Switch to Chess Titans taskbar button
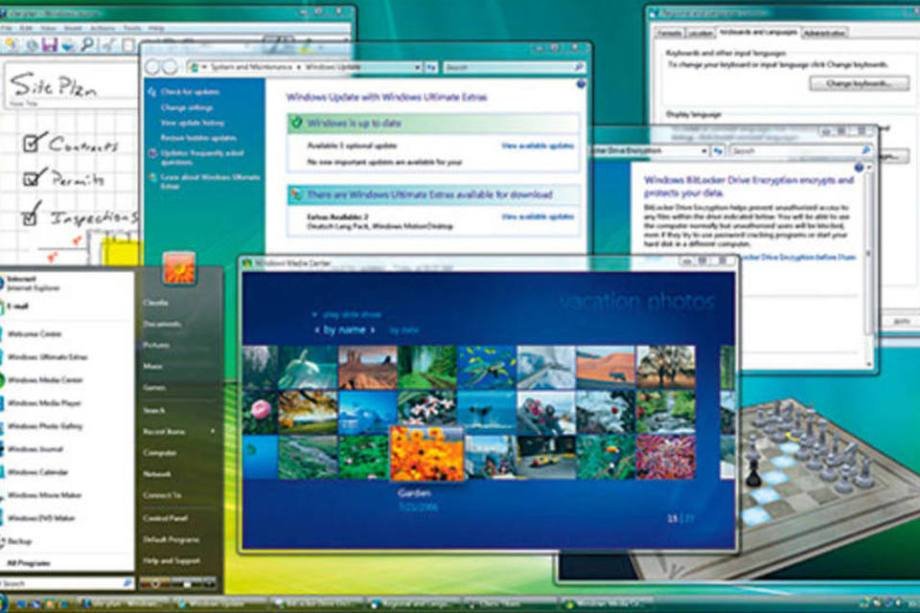 tap(509, 604)
